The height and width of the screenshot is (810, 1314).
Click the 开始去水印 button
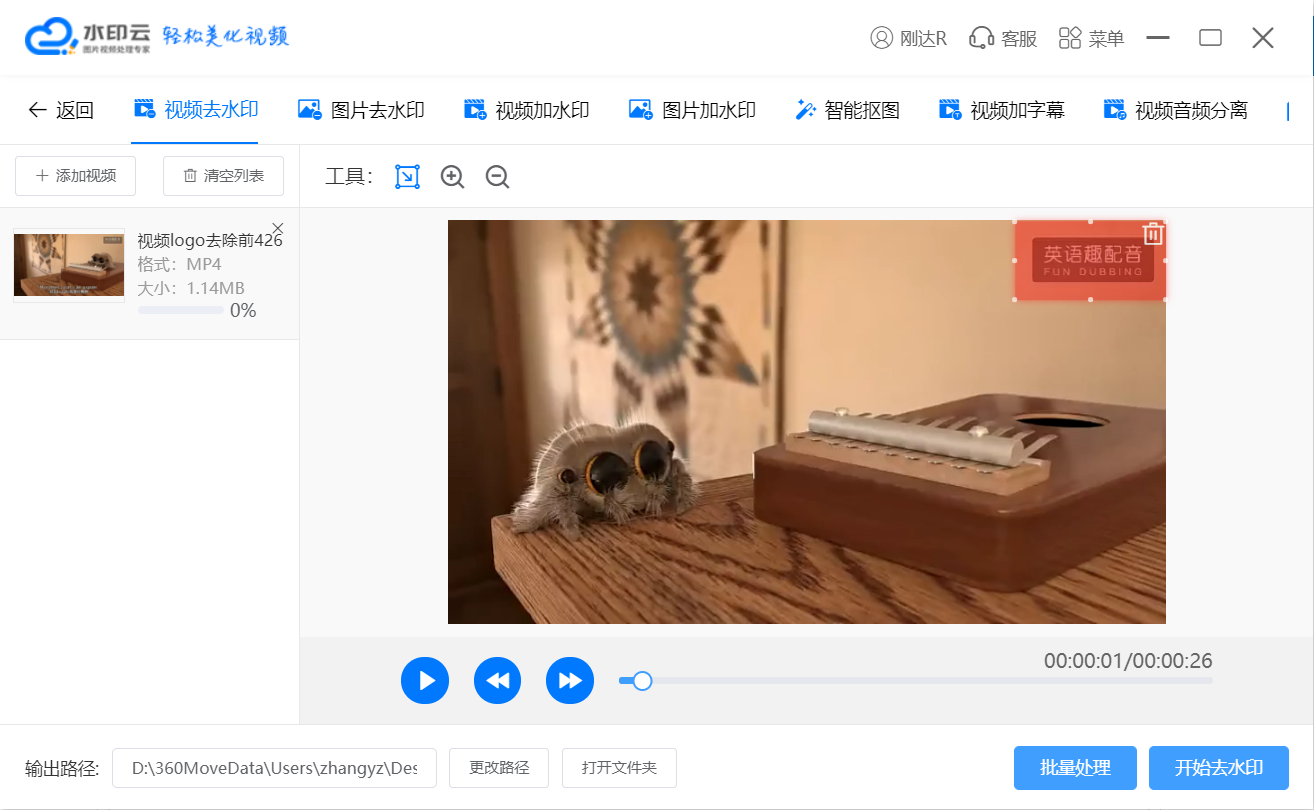(x=1218, y=768)
